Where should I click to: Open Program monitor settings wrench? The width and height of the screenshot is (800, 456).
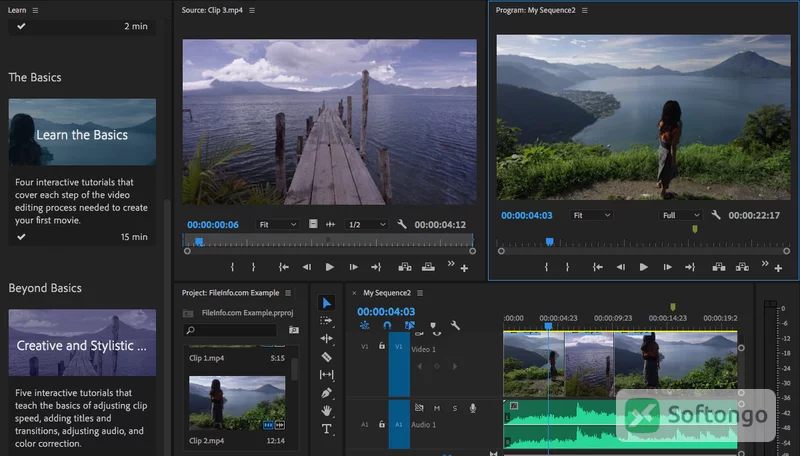coord(716,215)
